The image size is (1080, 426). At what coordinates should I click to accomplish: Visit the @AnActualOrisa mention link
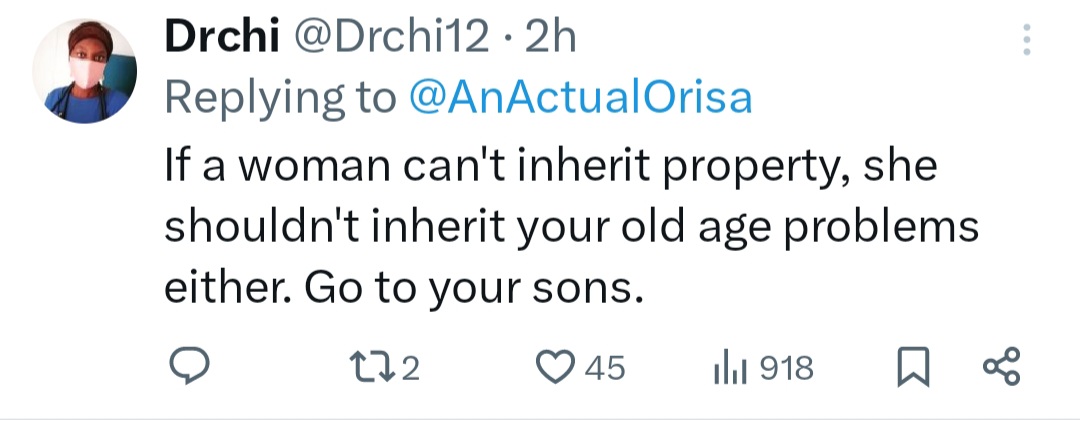[x=580, y=98]
